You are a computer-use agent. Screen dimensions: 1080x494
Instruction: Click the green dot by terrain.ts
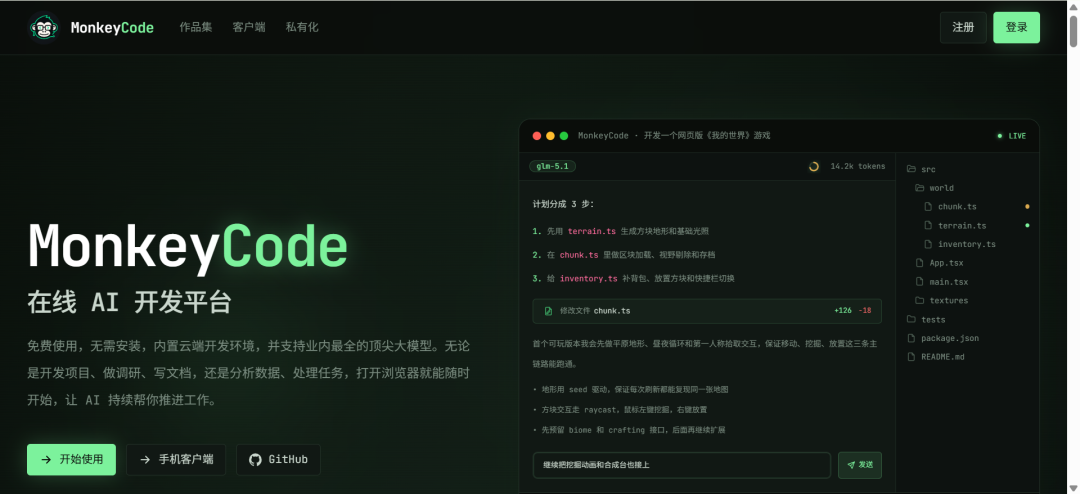coord(1027,225)
